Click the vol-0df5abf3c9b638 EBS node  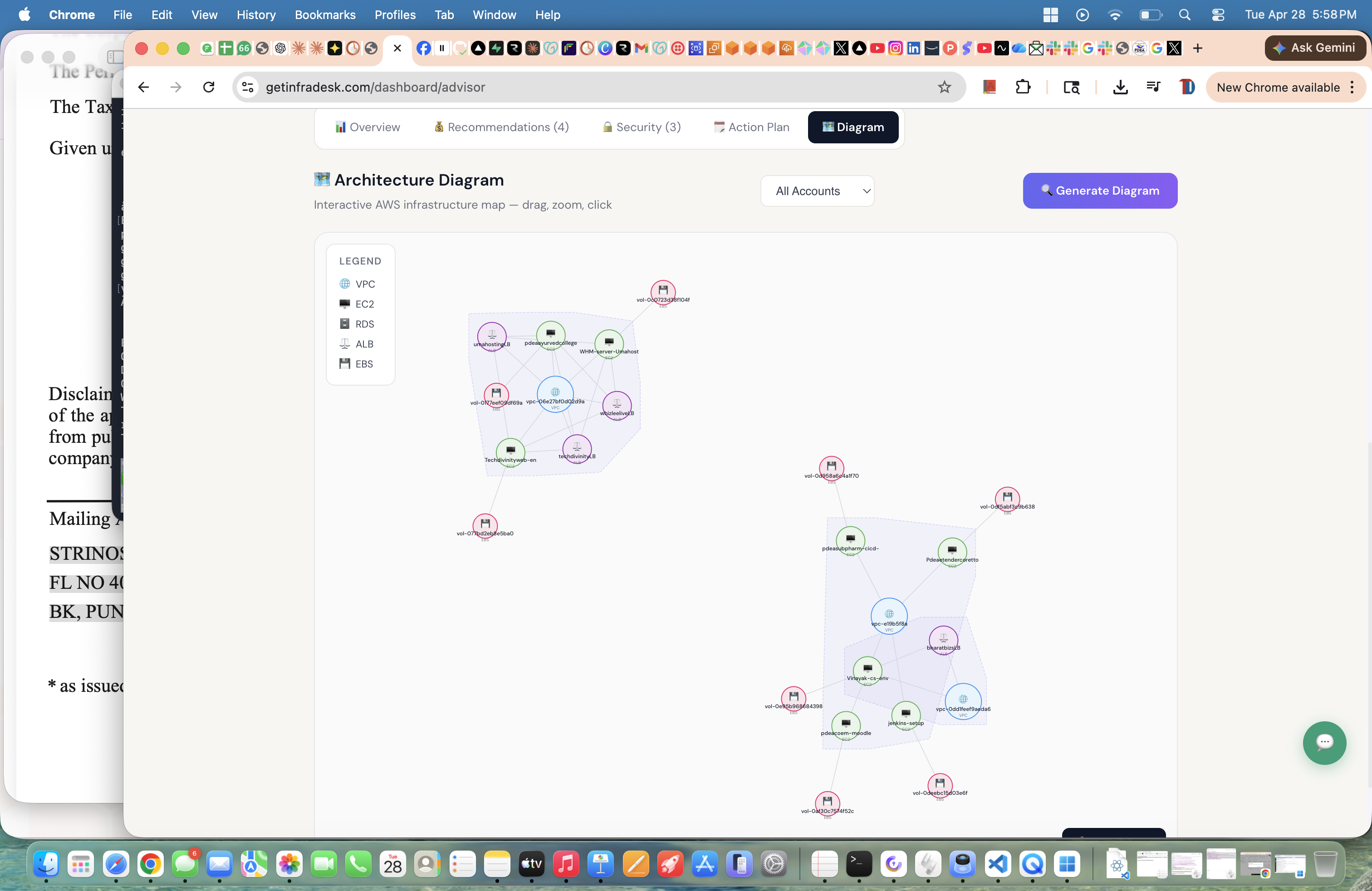[1007, 499]
